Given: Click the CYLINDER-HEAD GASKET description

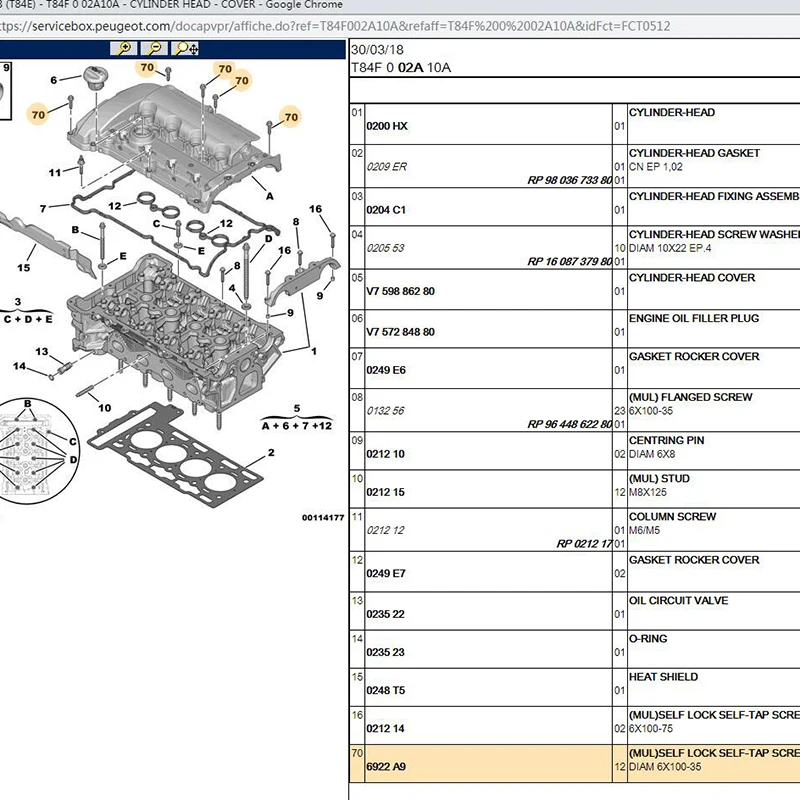Looking at the screenshot, I should (694, 153).
